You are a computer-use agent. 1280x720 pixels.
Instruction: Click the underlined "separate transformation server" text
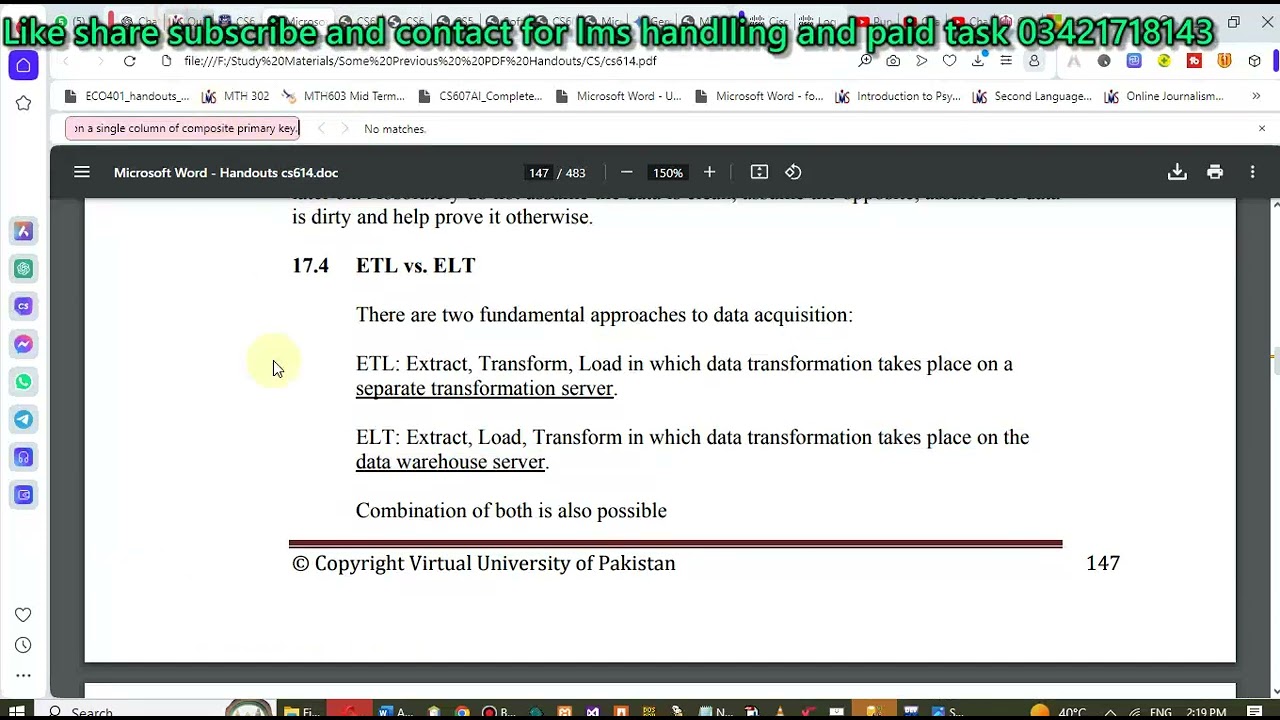(484, 389)
